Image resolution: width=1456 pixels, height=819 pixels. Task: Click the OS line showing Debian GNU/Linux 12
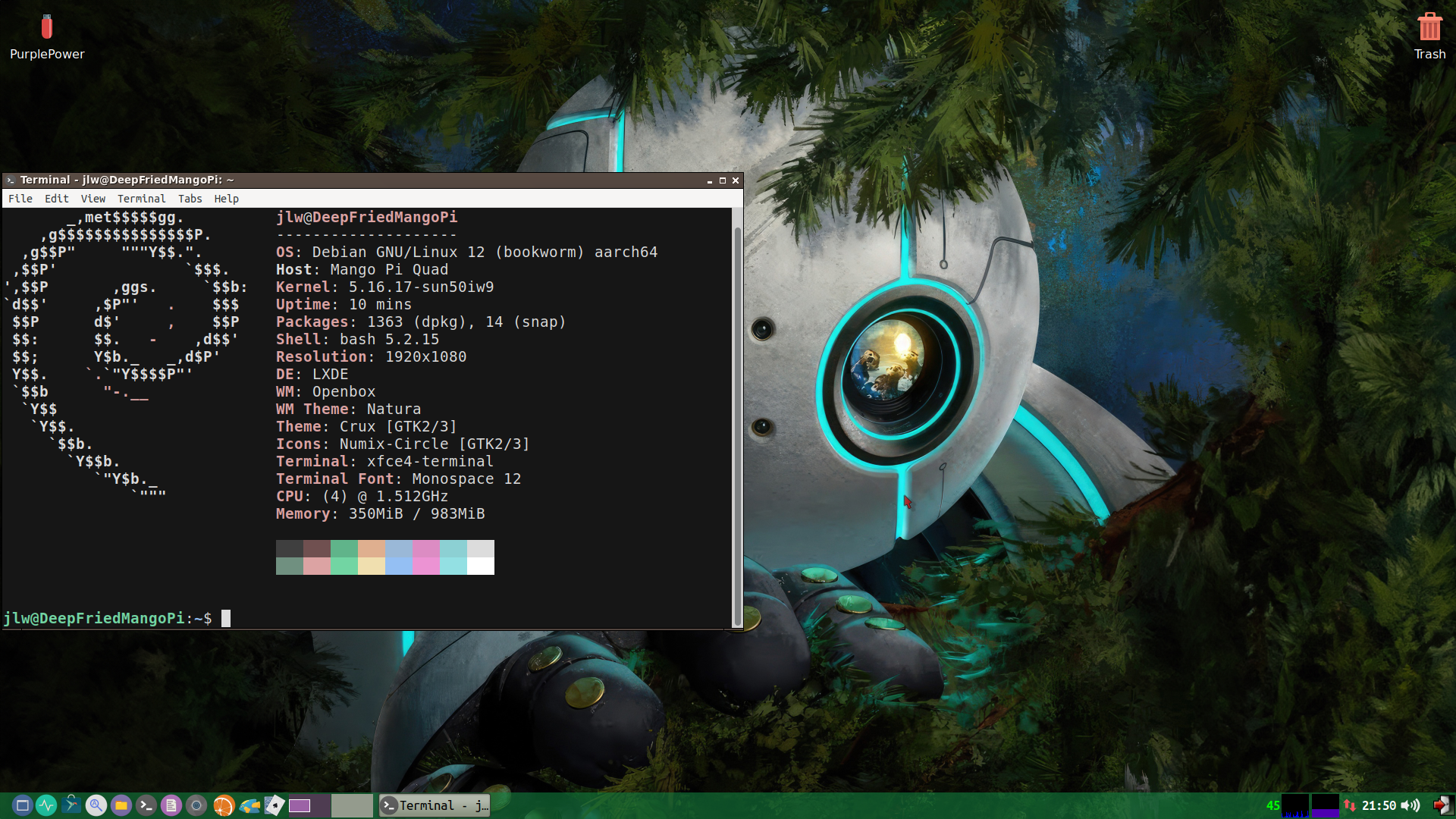[x=466, y=252]
